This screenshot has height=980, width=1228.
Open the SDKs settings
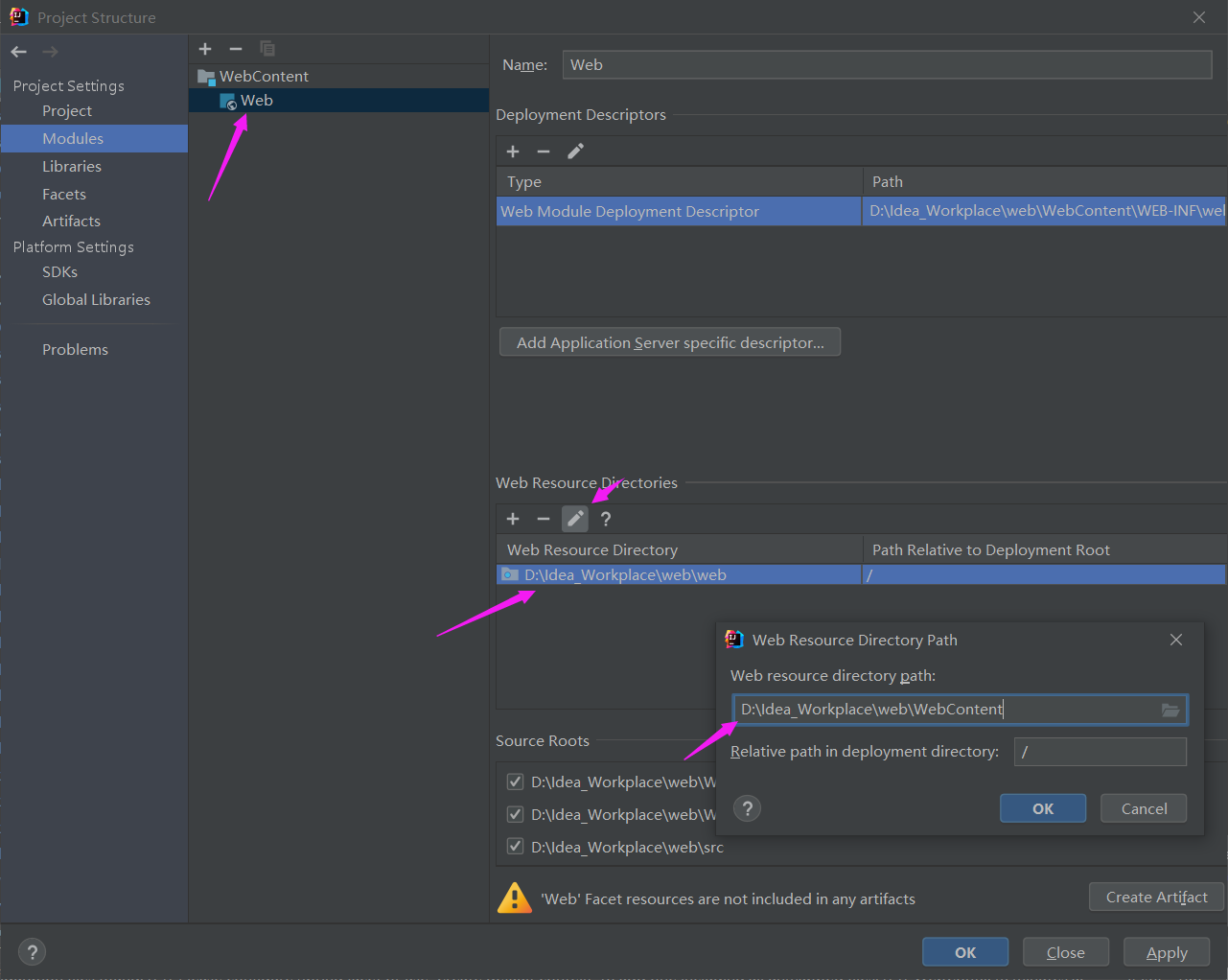(59, 272)
